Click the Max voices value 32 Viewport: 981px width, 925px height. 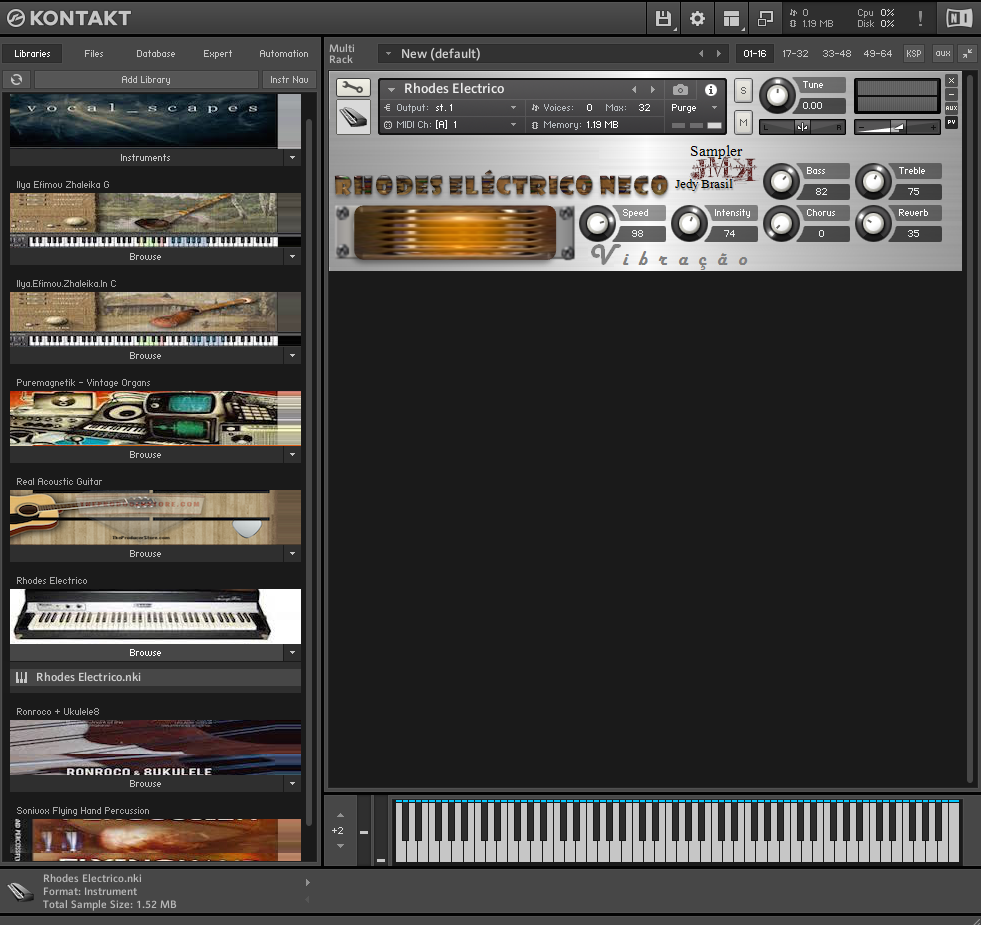click(644, 108)
